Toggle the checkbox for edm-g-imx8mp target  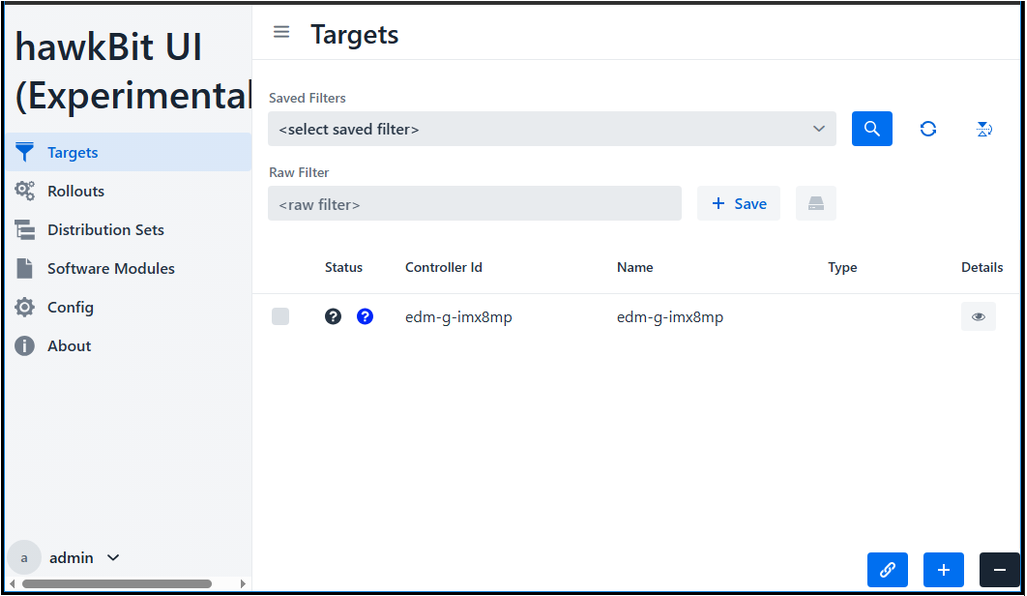pos(281,316)
